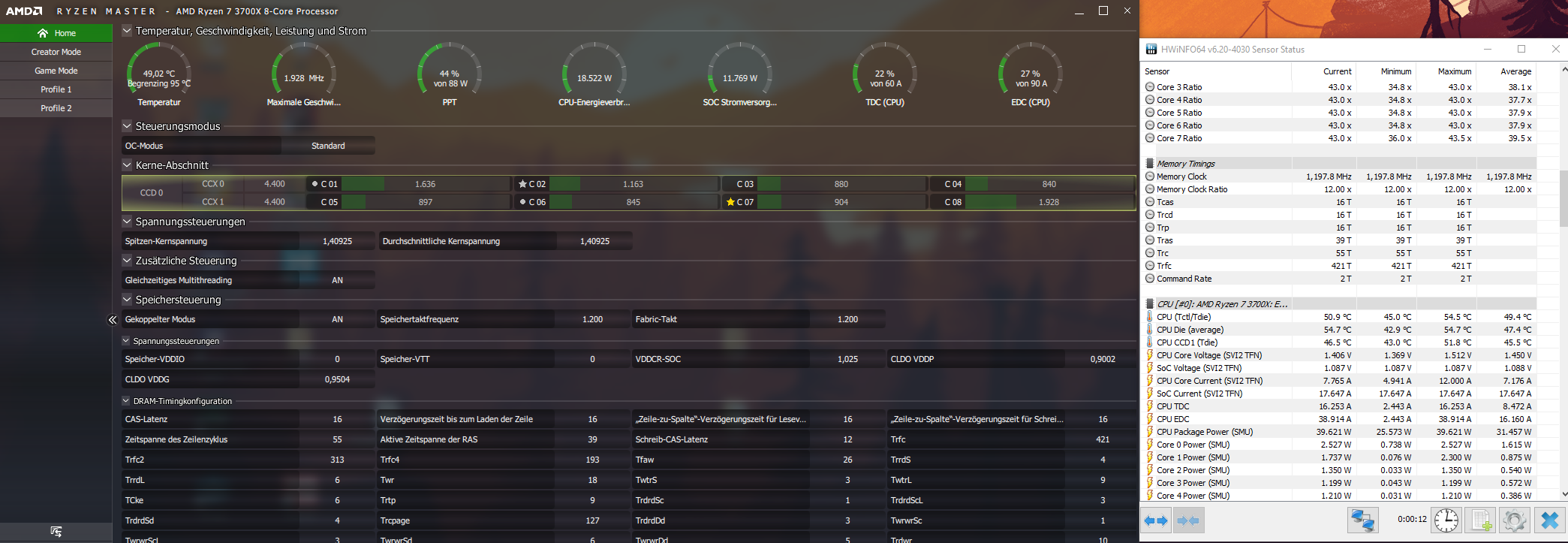Click the Fabric-Takt value 1.200
The image size is (1568, 543).
847,319
